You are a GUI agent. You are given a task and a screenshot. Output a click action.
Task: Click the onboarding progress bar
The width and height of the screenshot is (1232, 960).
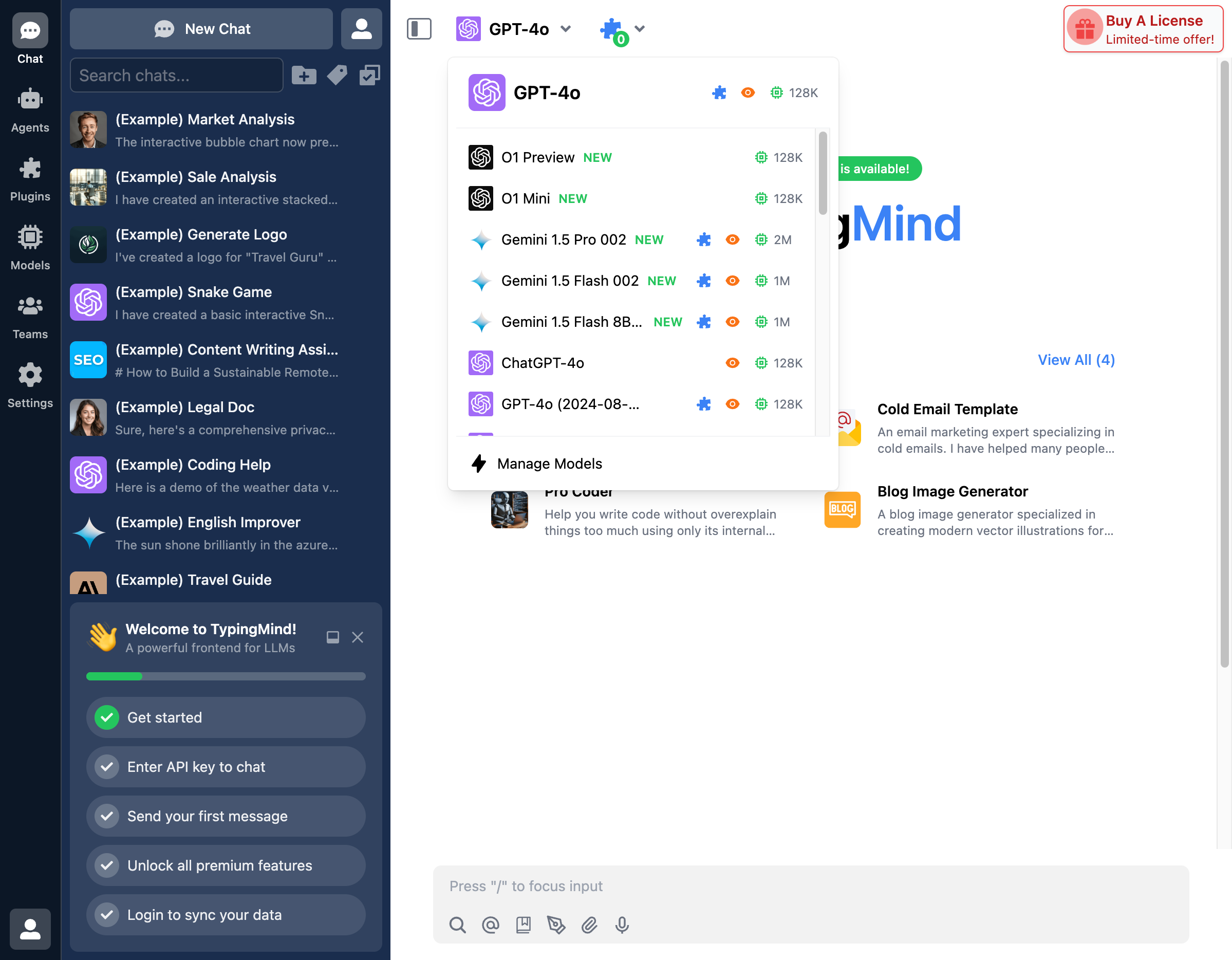pyautogui.click(x=225, y=676)
